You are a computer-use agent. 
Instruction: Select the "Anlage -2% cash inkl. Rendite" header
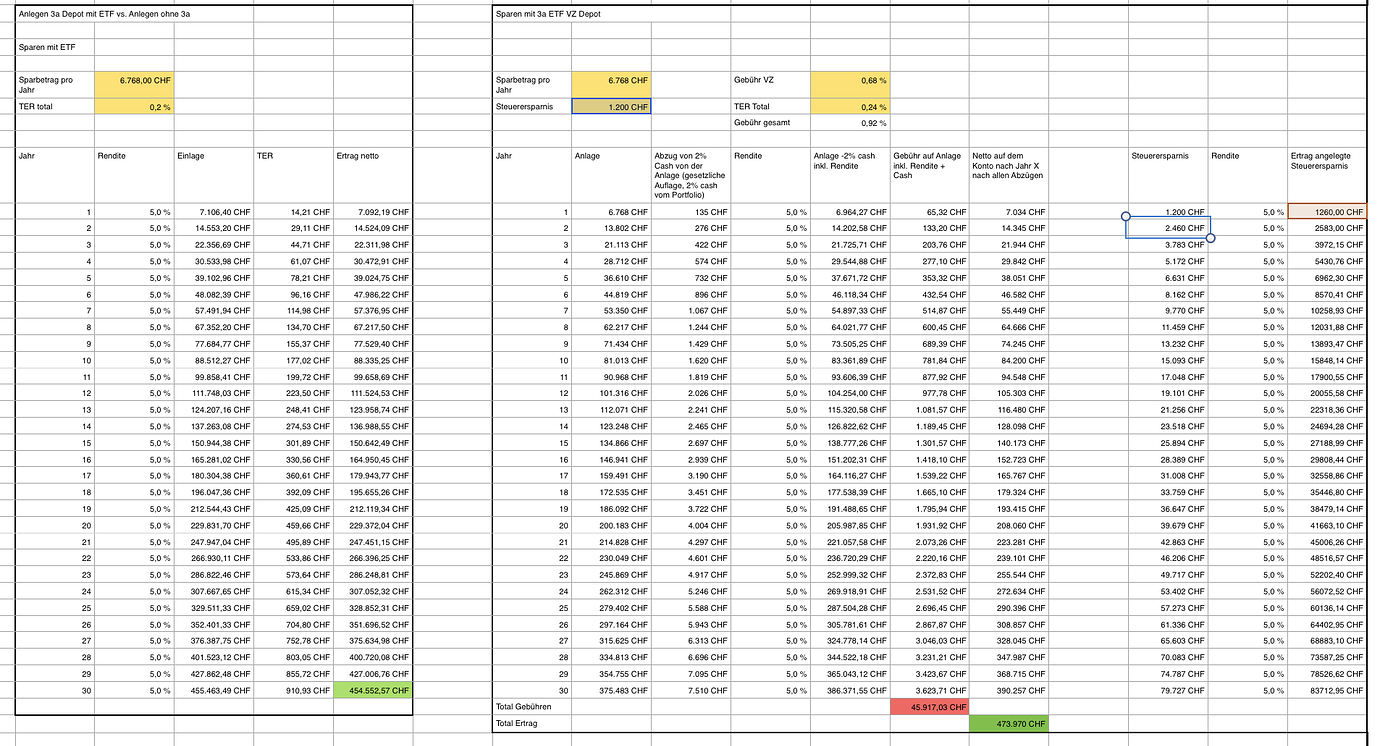coord(850,175)
